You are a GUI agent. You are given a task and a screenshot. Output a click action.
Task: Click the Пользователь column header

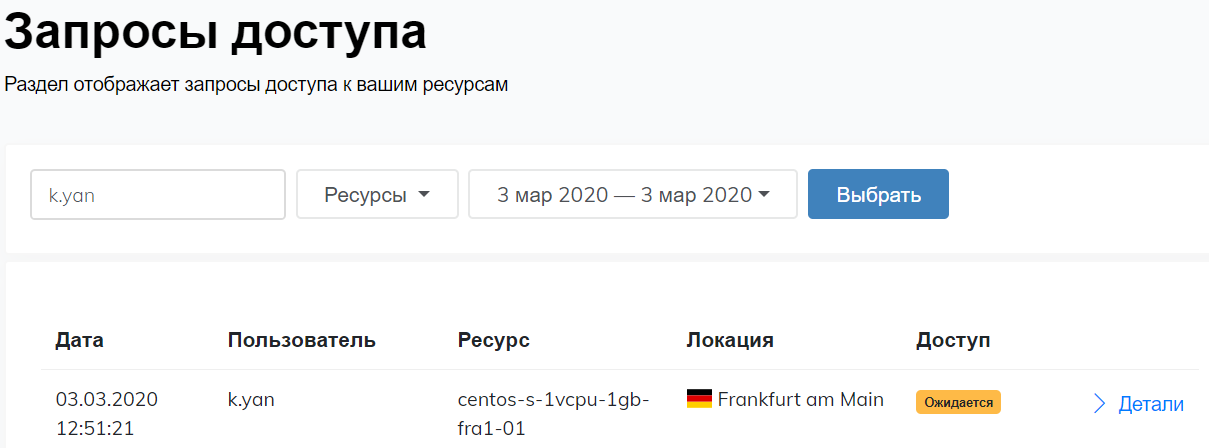(x=302, y=340)
